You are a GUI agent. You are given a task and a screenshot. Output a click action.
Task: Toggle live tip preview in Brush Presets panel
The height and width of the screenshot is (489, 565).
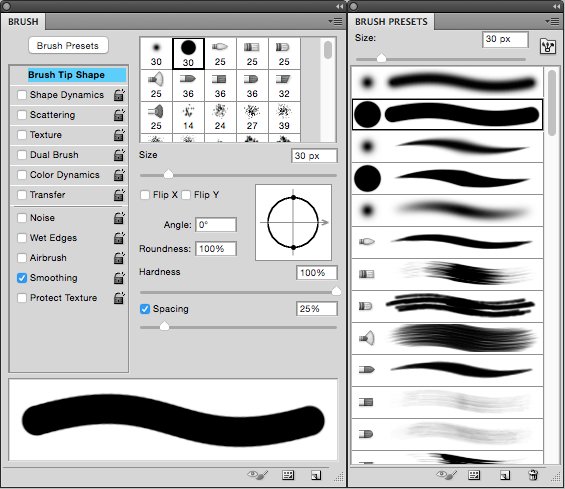tap(446, 475)
